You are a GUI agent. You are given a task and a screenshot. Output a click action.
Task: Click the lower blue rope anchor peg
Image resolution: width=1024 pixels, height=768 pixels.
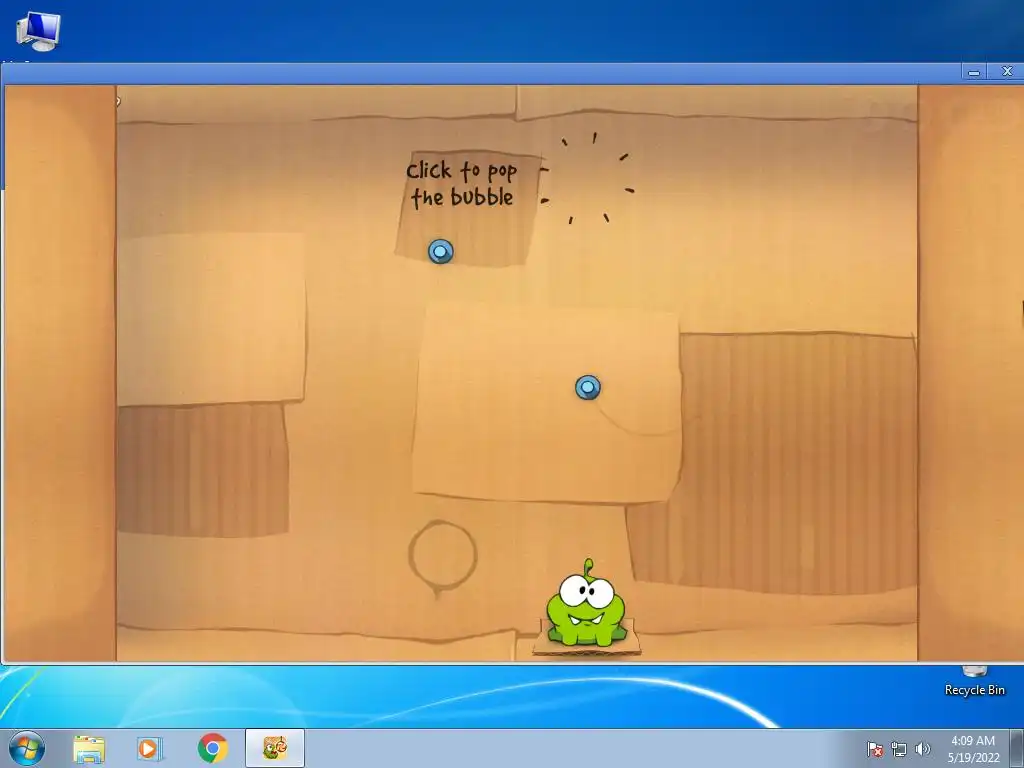[x=588, y=388]
